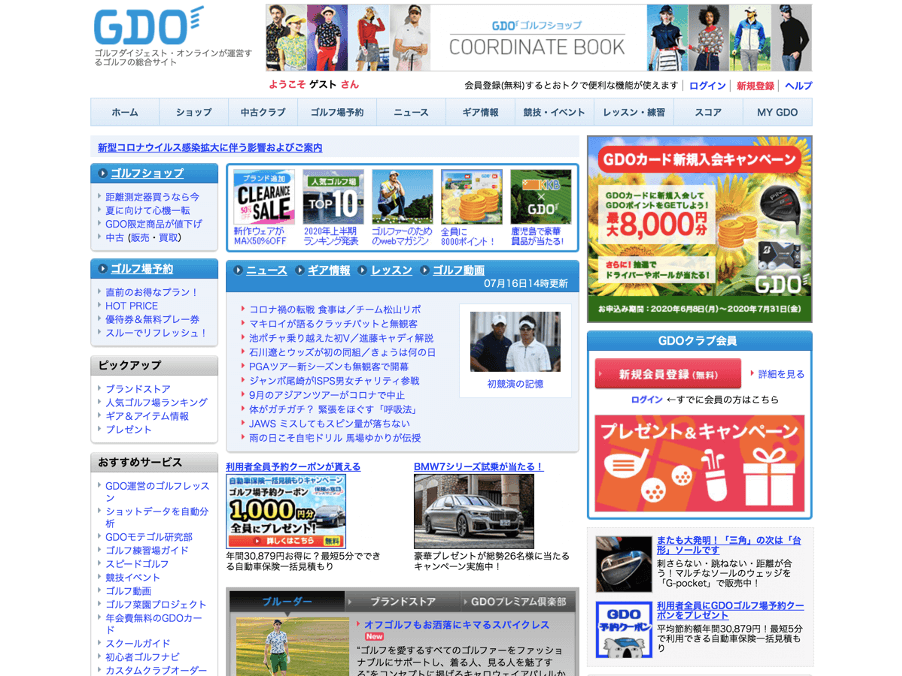Open BMW7シリーズ試乗が当たる link
The height and width of the screenshot is (676, 902).
click(x=479, y=467)
